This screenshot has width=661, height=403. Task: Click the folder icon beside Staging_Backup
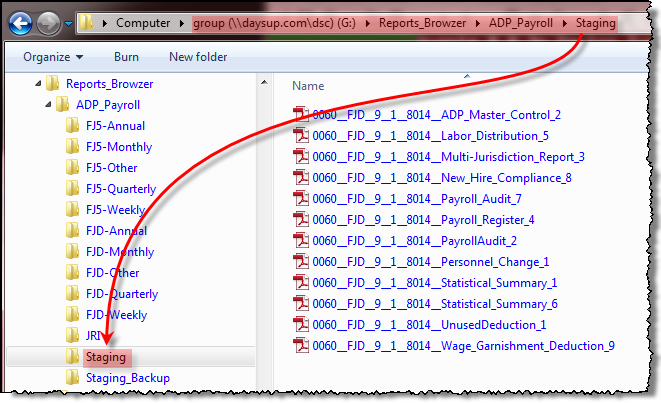pos(73,378)
